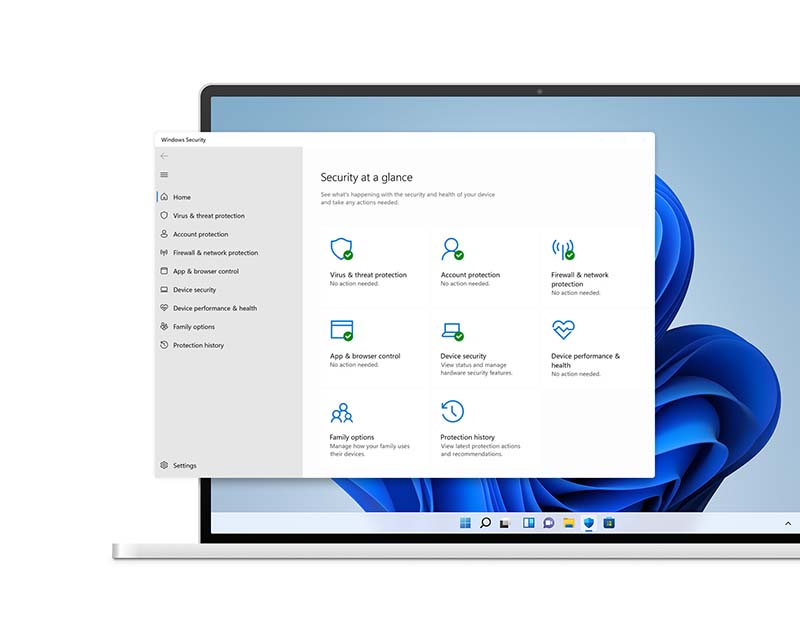This screenshot has width=800, height=634.
Task: Click the large clock icon on the Protection history card
Action: coord(453,411)
